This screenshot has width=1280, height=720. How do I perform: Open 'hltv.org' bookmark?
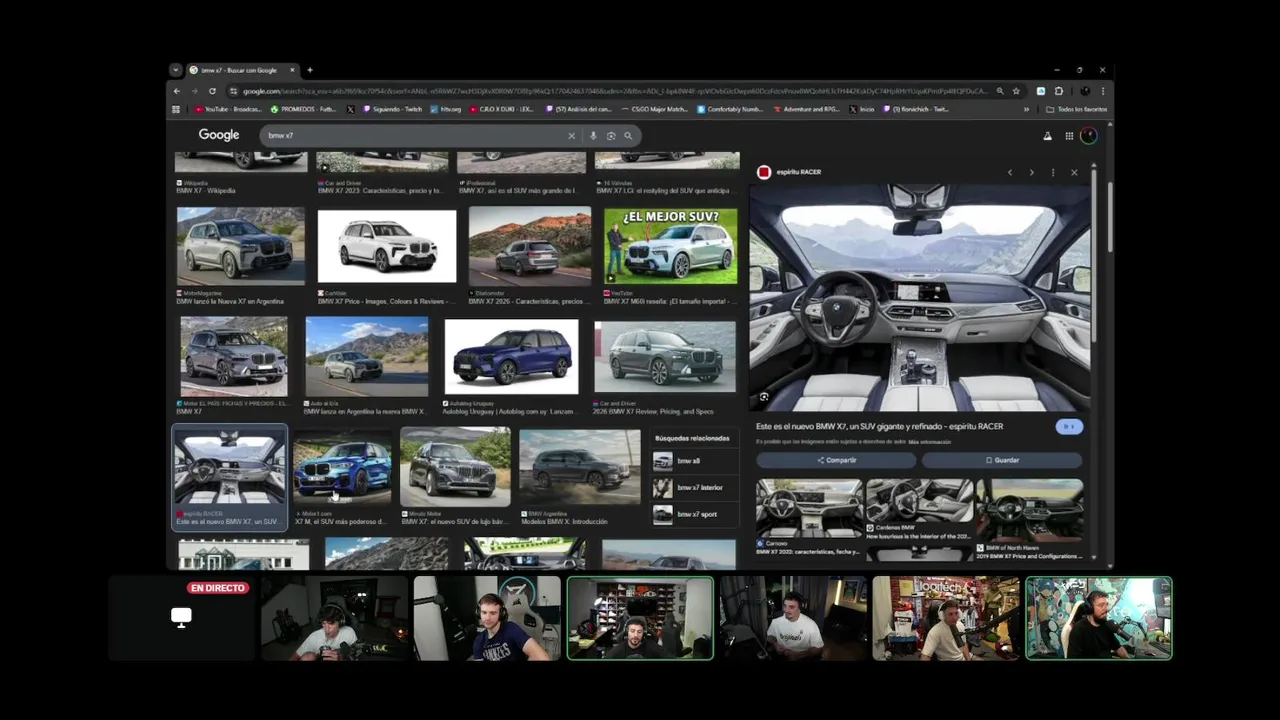click(x=446, y=109)
